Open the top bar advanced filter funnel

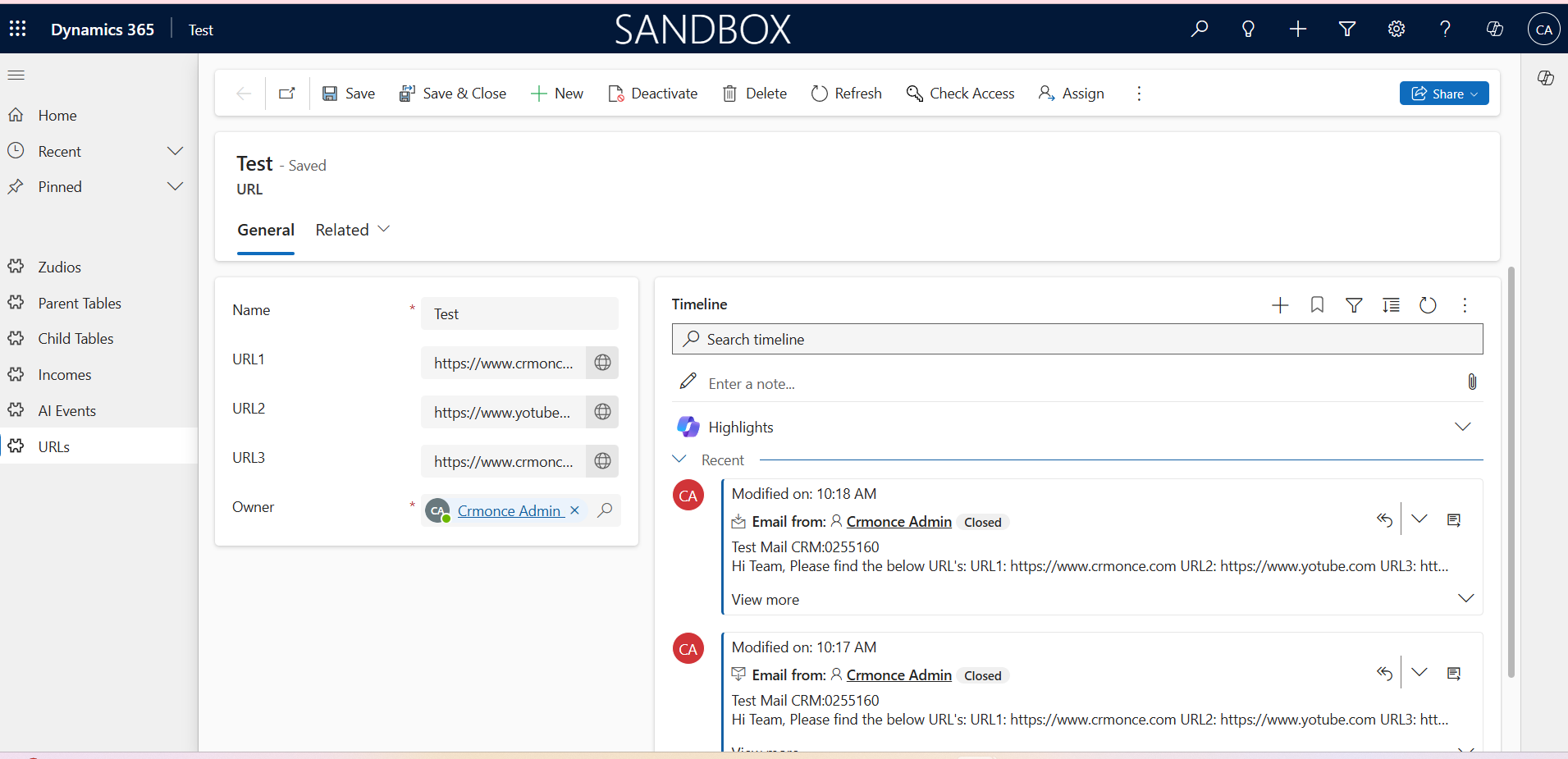tap(1347, 29)
